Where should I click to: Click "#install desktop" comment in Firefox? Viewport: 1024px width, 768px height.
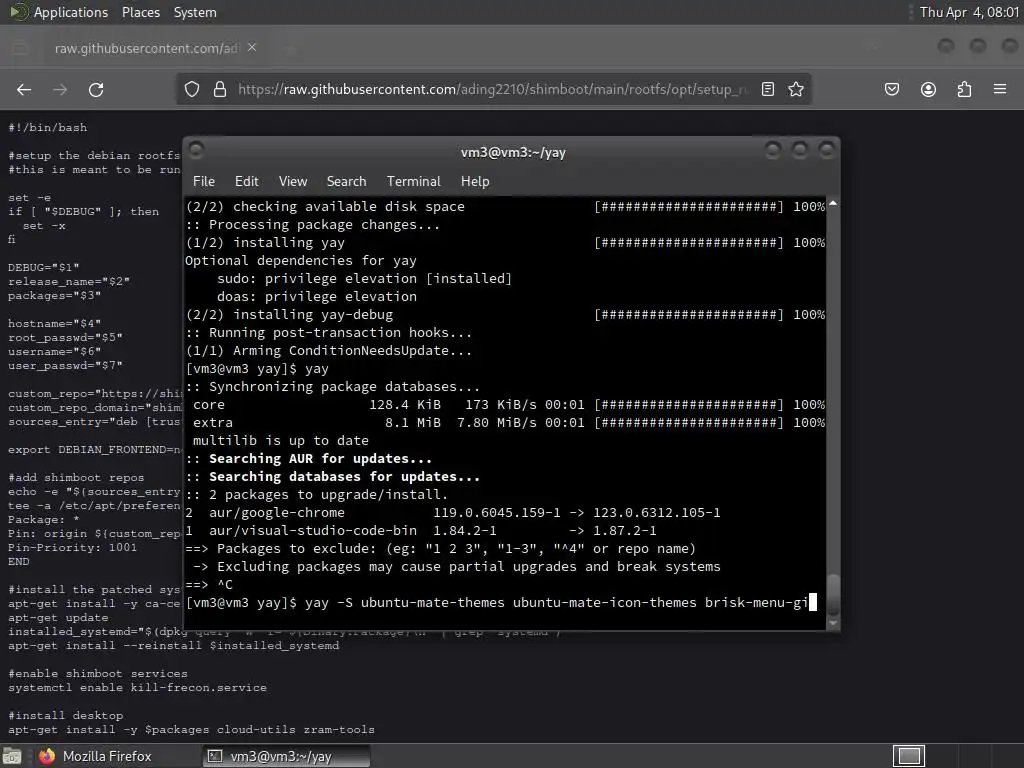65,715
